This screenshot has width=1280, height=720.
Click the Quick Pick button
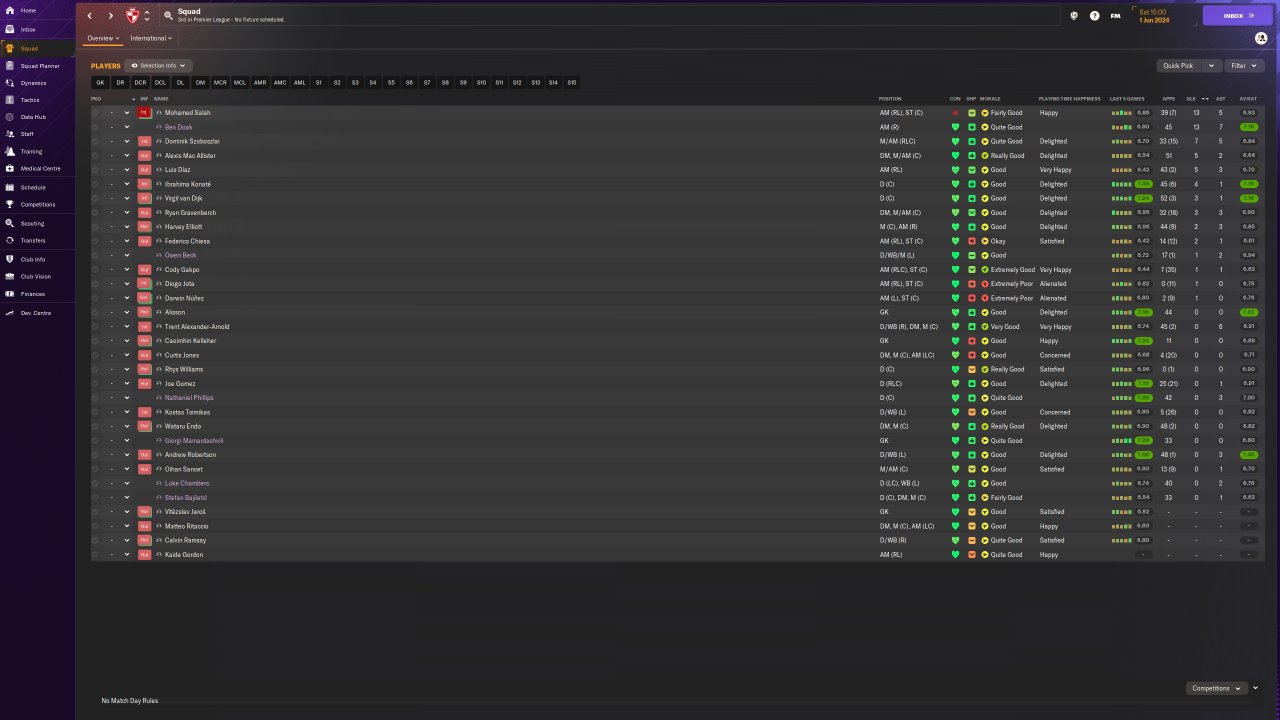(x=1178, y=66)
